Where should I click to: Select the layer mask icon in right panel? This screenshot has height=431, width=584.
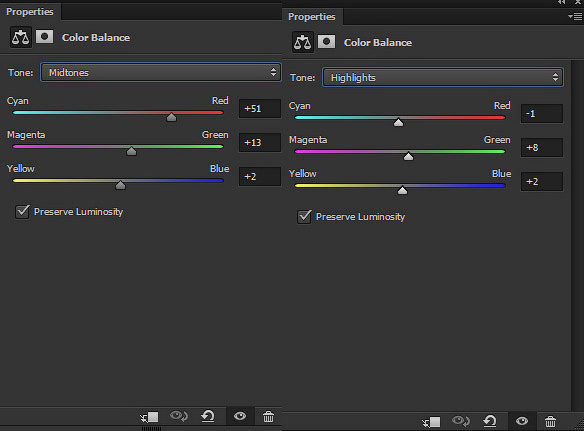click(x=326, y=42)
